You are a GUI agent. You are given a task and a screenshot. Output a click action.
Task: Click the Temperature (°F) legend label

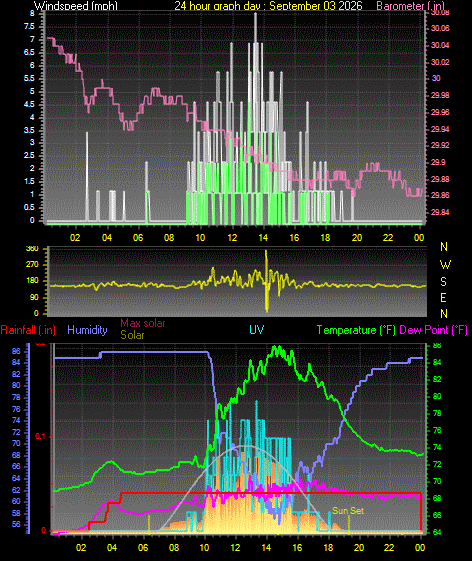pyautogui.click(x=356, y=330)
